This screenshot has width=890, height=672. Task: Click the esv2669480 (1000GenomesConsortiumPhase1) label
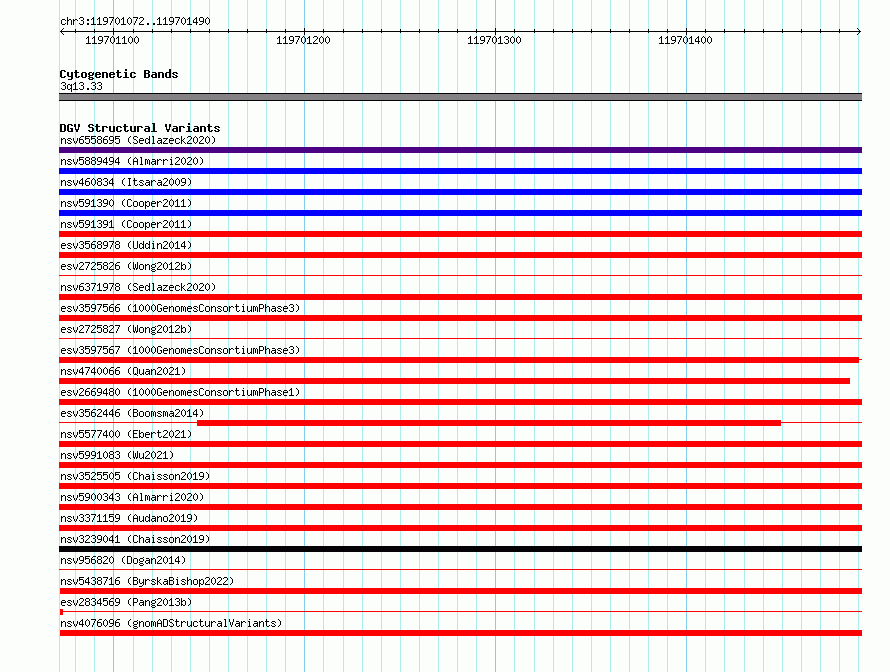[180, 392]
